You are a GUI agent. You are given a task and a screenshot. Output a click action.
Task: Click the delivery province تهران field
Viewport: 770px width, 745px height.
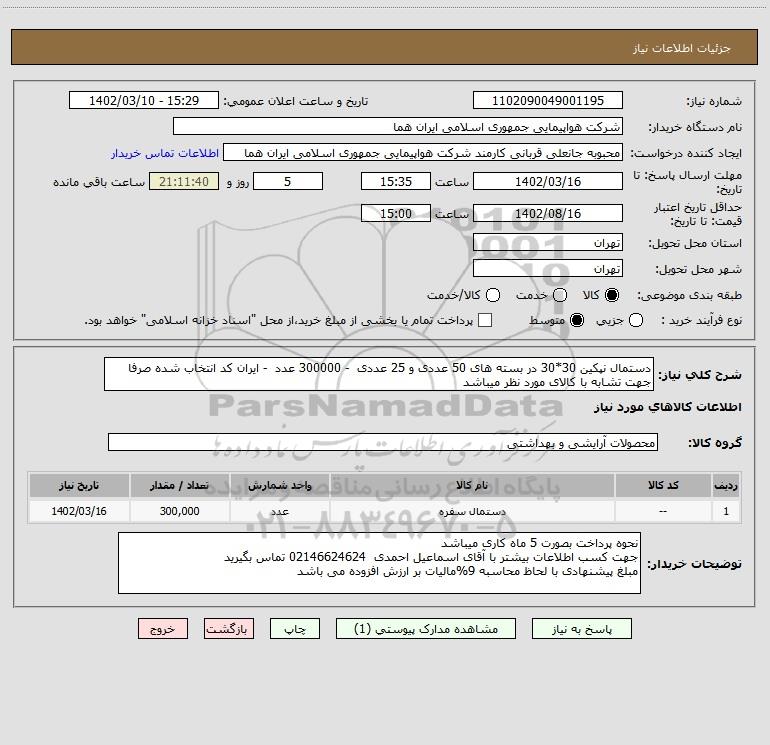pyautogui.click(x=548, y=243)
